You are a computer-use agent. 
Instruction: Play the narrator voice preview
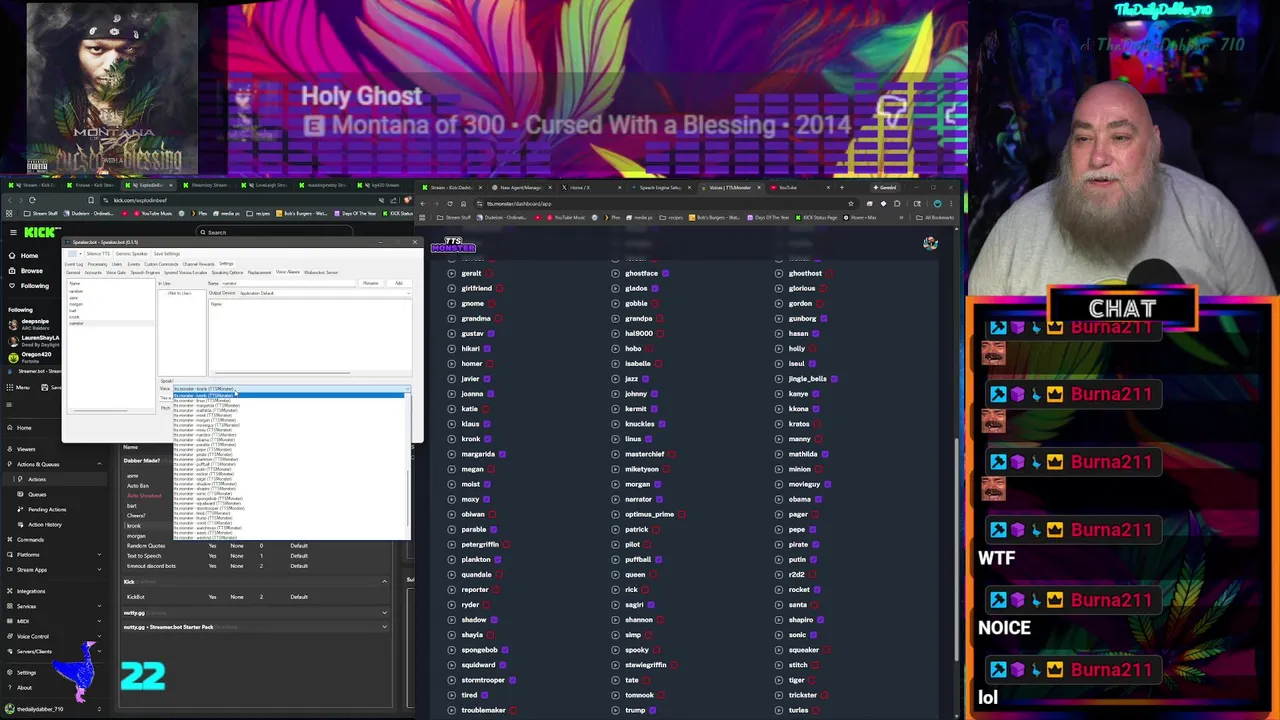pyautogui.click(x=614, y=499)
